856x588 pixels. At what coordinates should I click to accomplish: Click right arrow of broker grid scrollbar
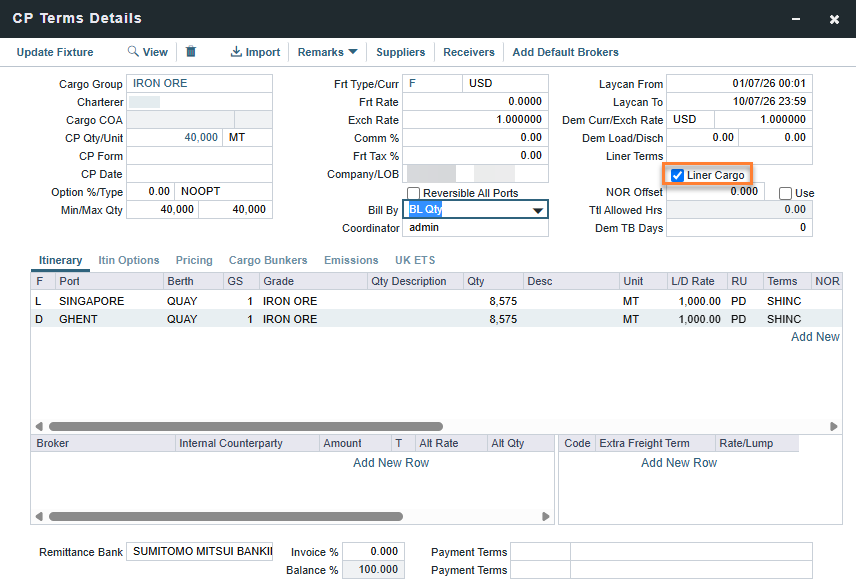[545, 516]
